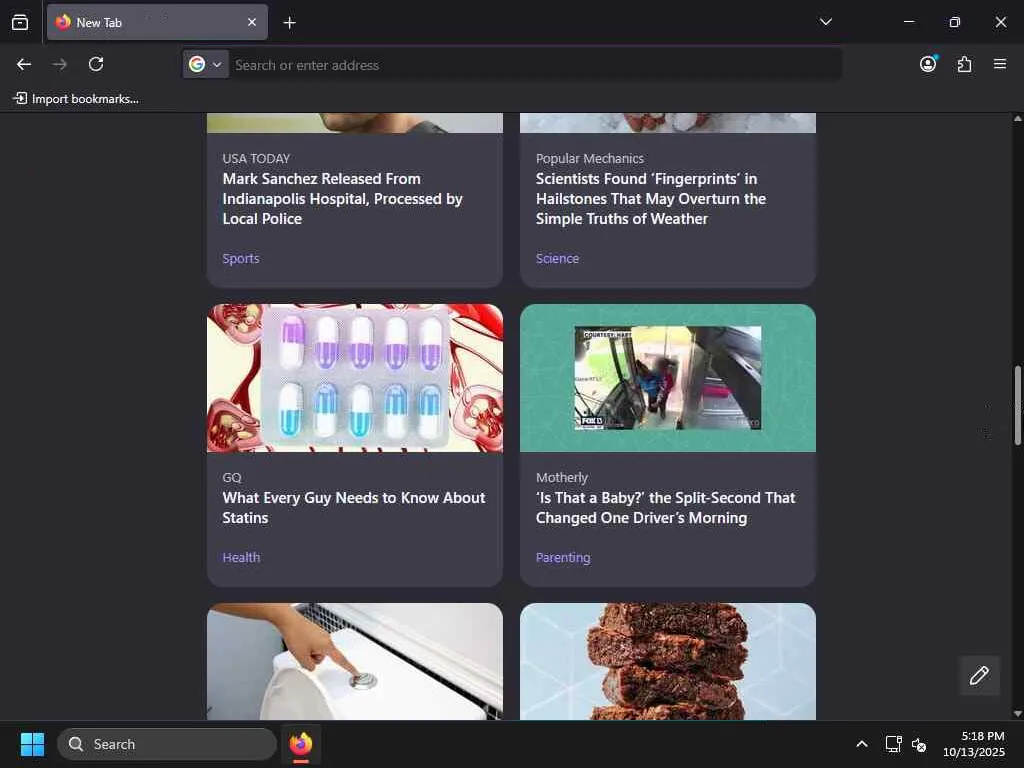
Task: Click the Parenting topic link
Action: point(563,558)
